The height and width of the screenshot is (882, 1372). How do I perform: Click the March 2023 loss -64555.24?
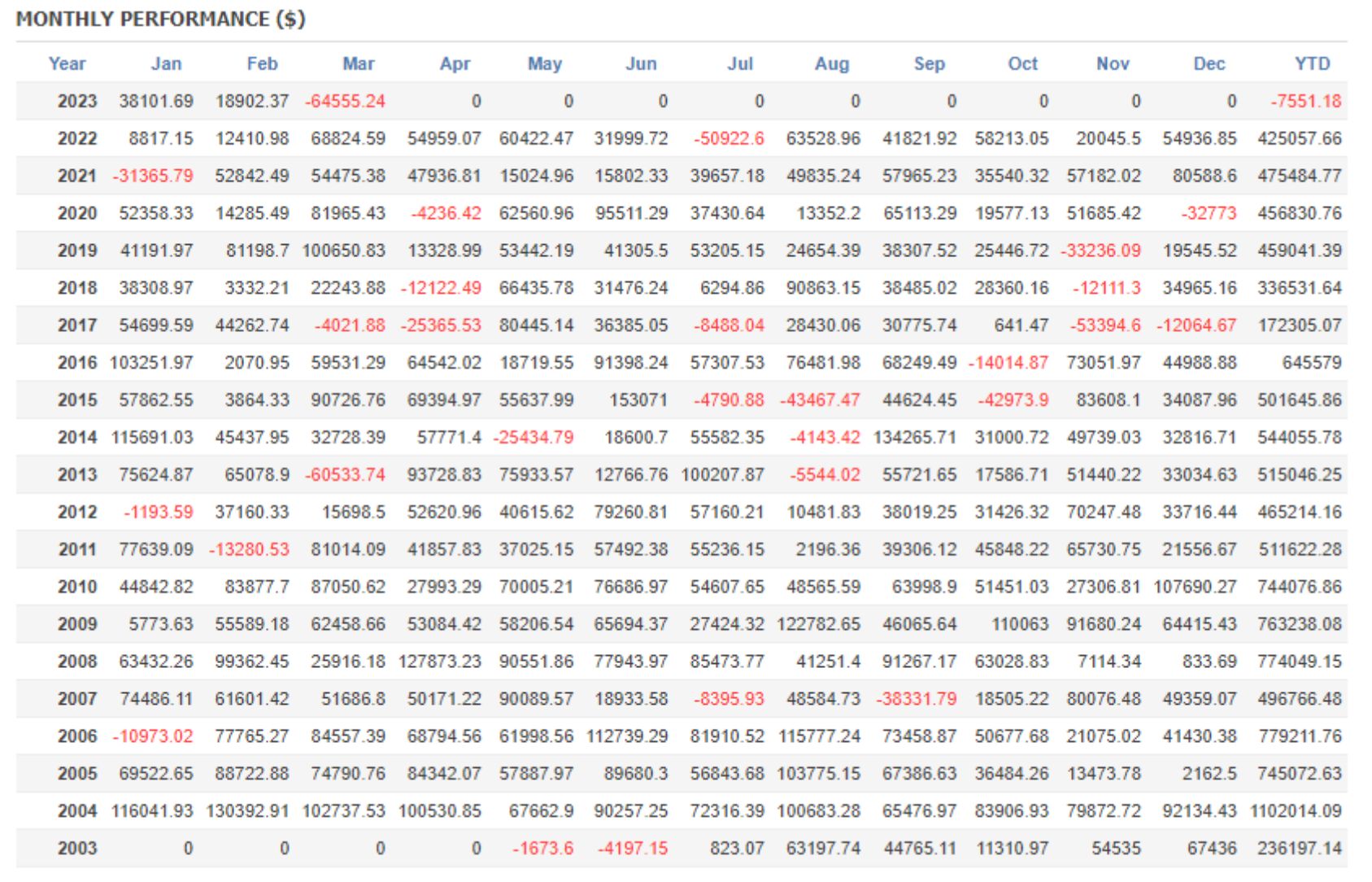coord(345,102)
